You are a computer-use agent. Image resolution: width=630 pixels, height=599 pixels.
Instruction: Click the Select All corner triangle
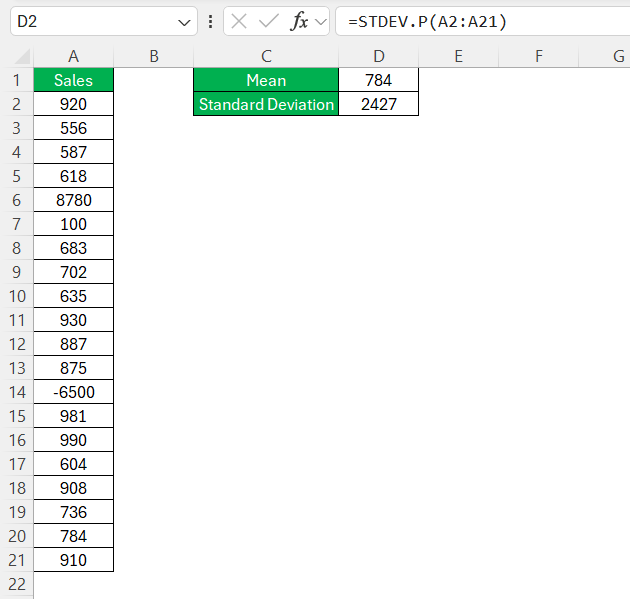click(x=22, y=57)
